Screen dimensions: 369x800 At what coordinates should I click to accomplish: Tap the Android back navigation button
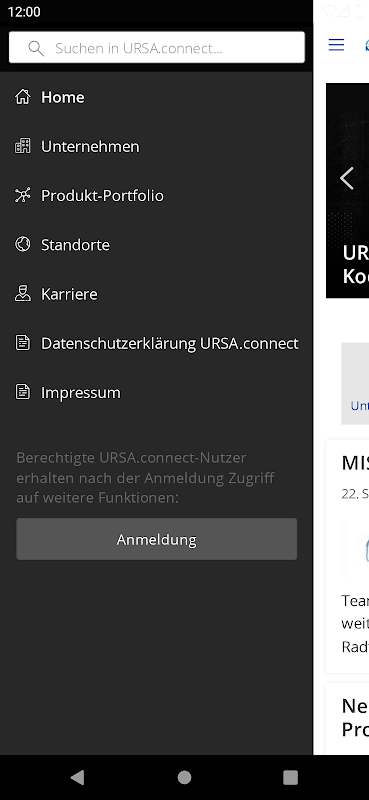[77, 777]
